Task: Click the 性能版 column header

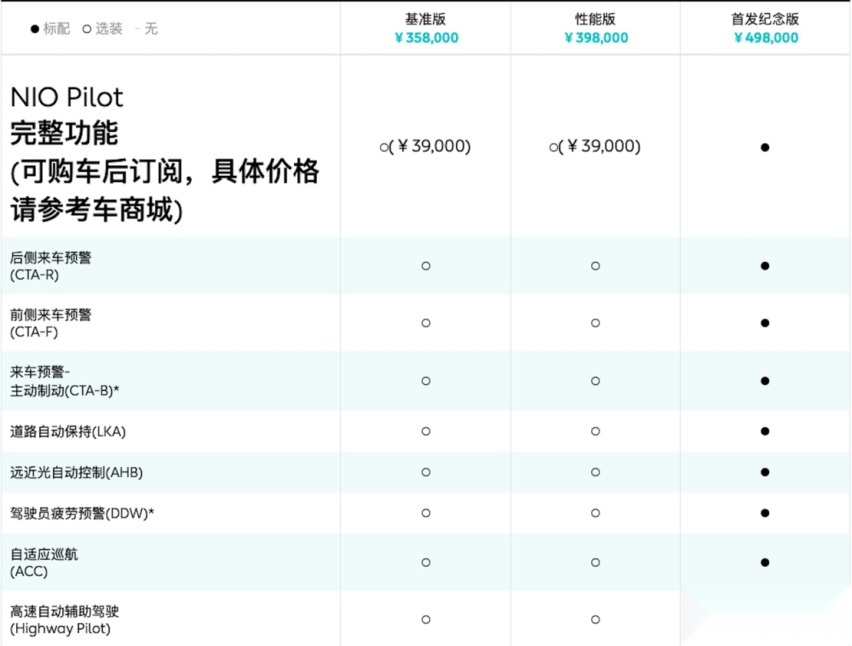Action: [595, 19]
